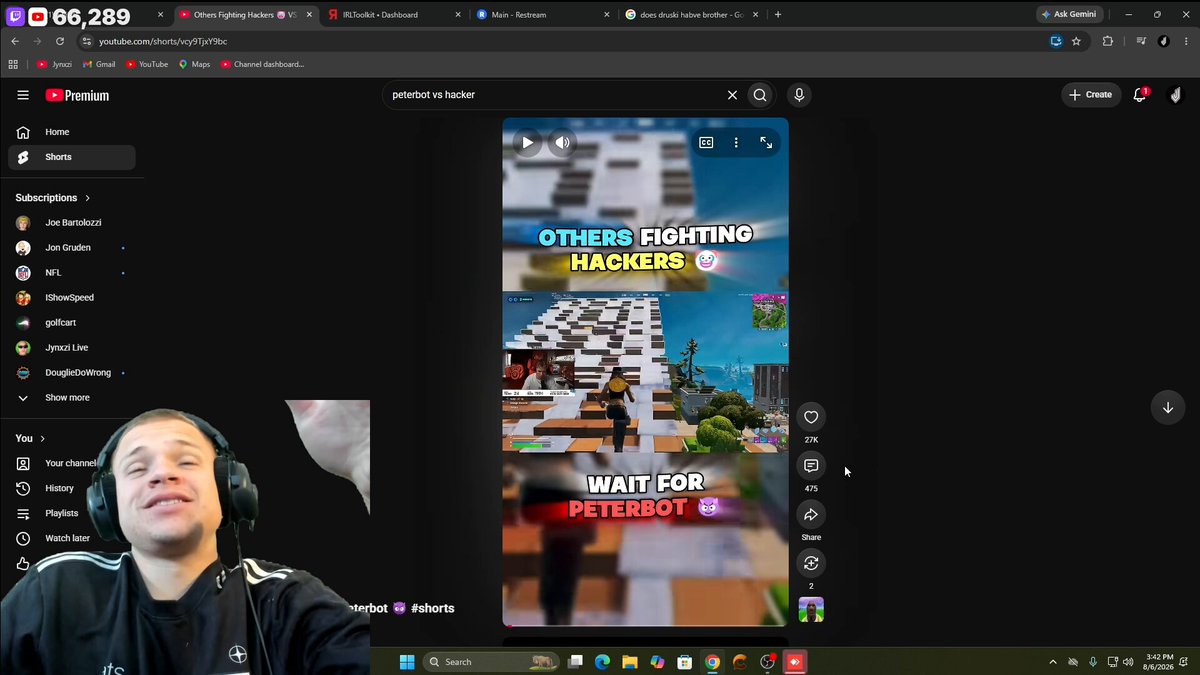Go to next short with down arrow
The image size is (1200, 675).
pyautogui.click(x=1167, y=408)
